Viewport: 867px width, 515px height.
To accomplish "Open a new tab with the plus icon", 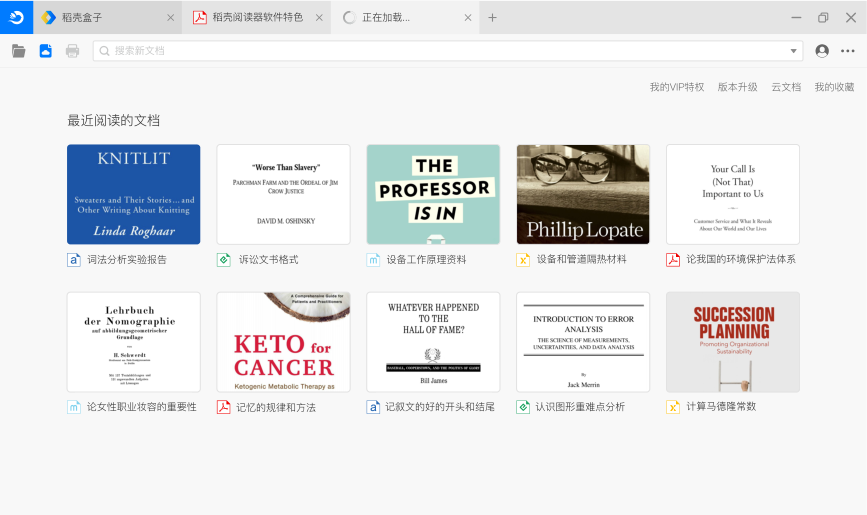I will tap(492, 17).
